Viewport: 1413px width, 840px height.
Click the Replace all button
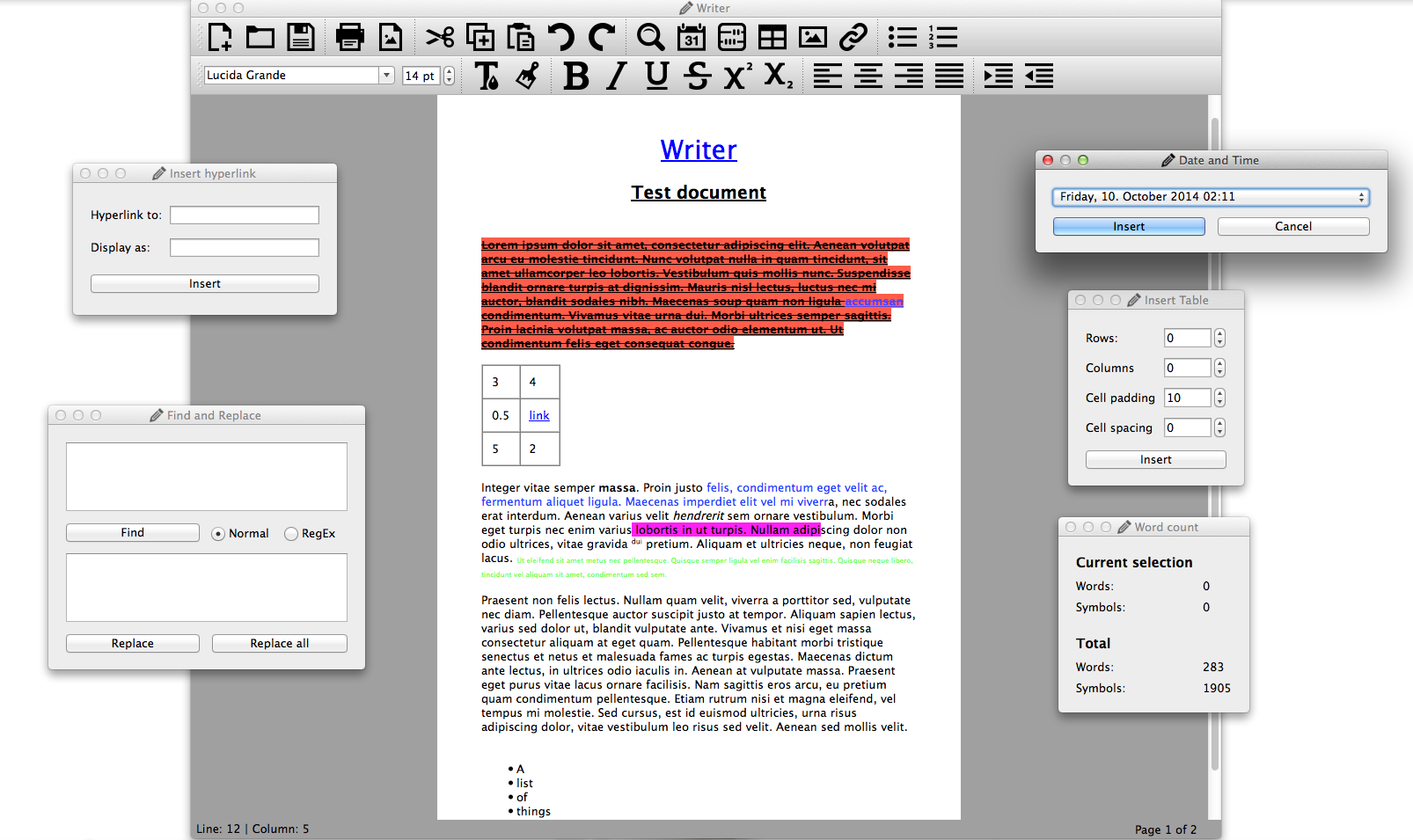[x=280, y=644]
